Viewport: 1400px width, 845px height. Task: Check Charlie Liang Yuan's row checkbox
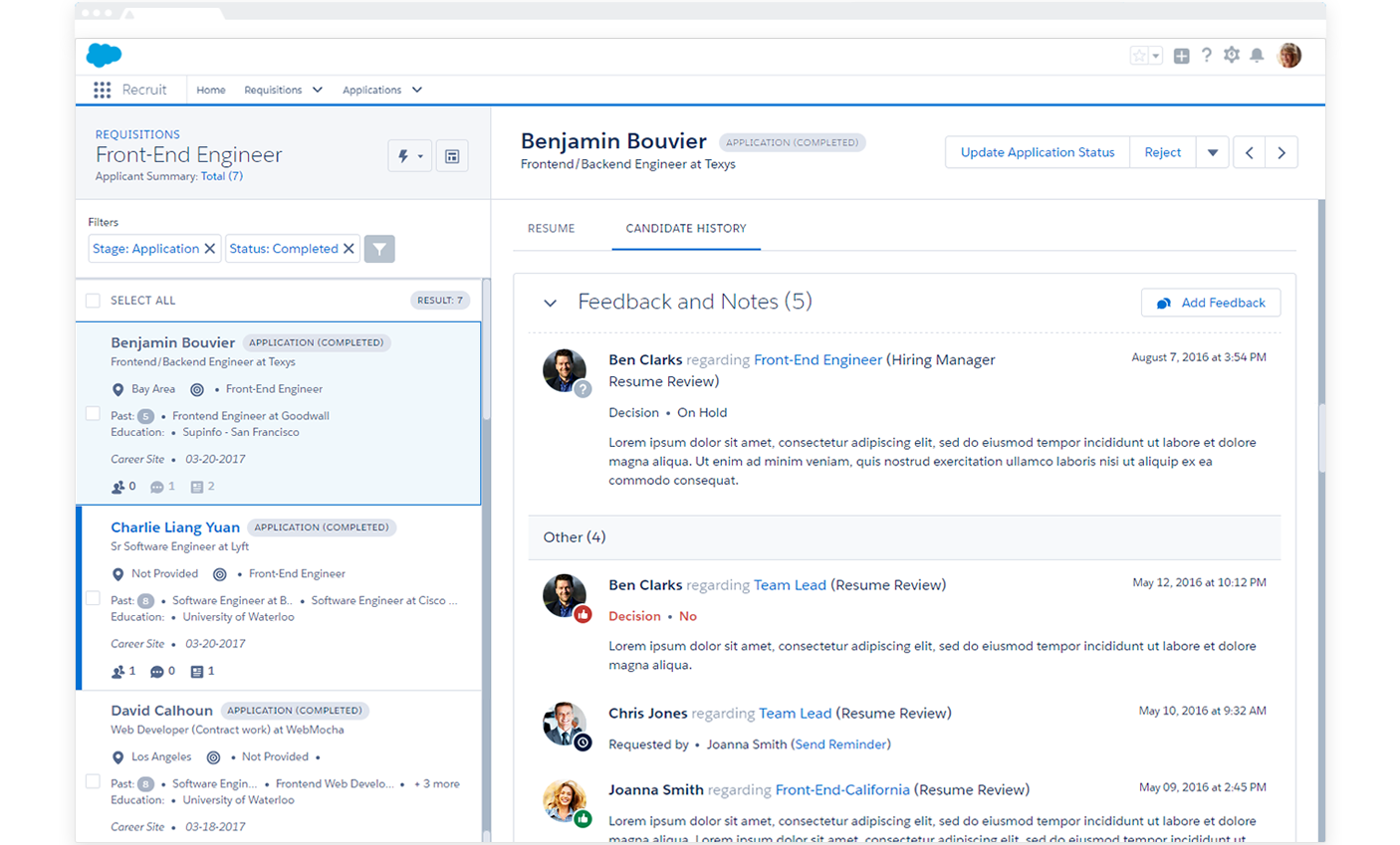point(93,598)
